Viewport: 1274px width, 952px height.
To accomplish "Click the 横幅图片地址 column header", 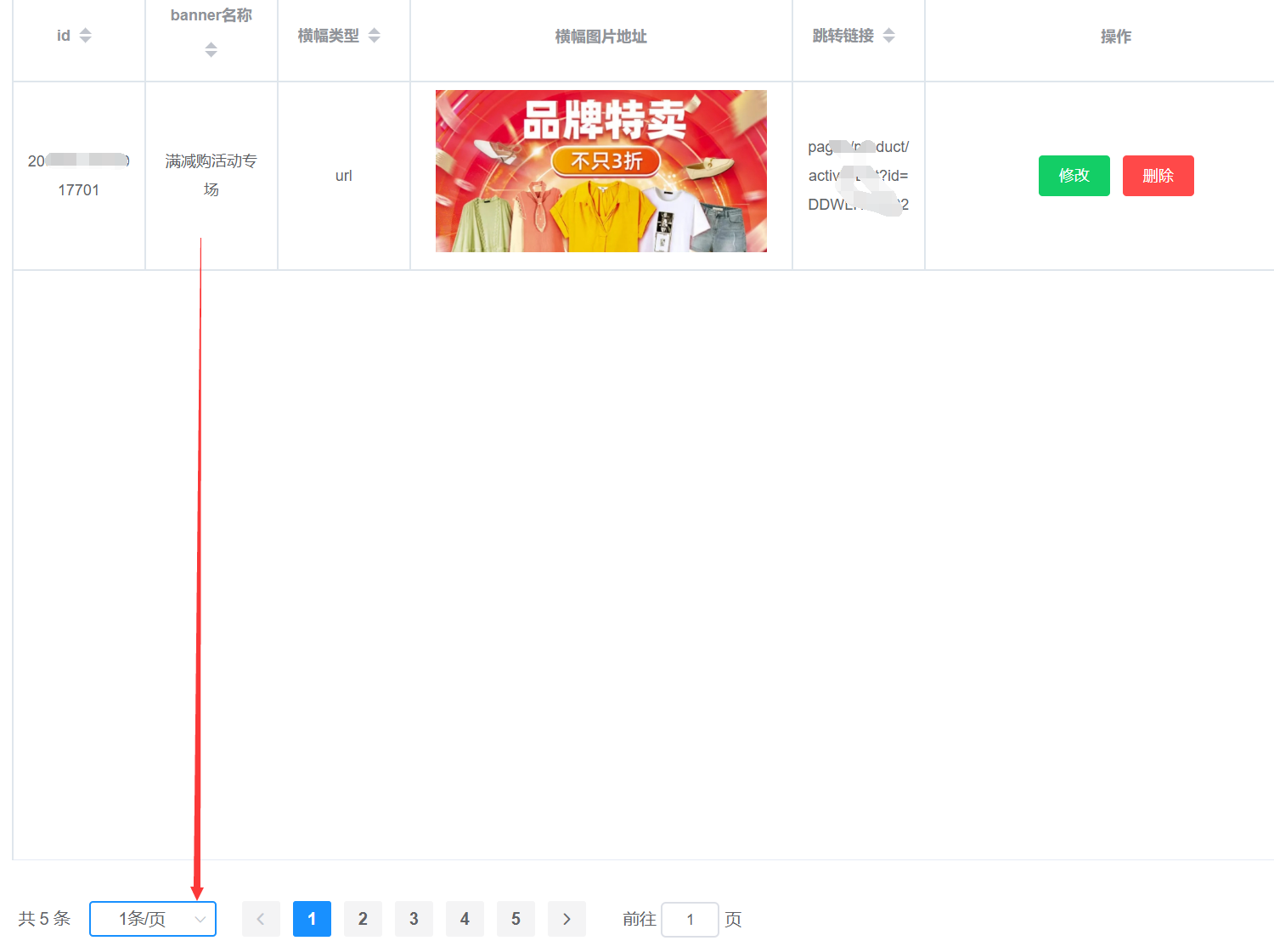I will [601, 37].
